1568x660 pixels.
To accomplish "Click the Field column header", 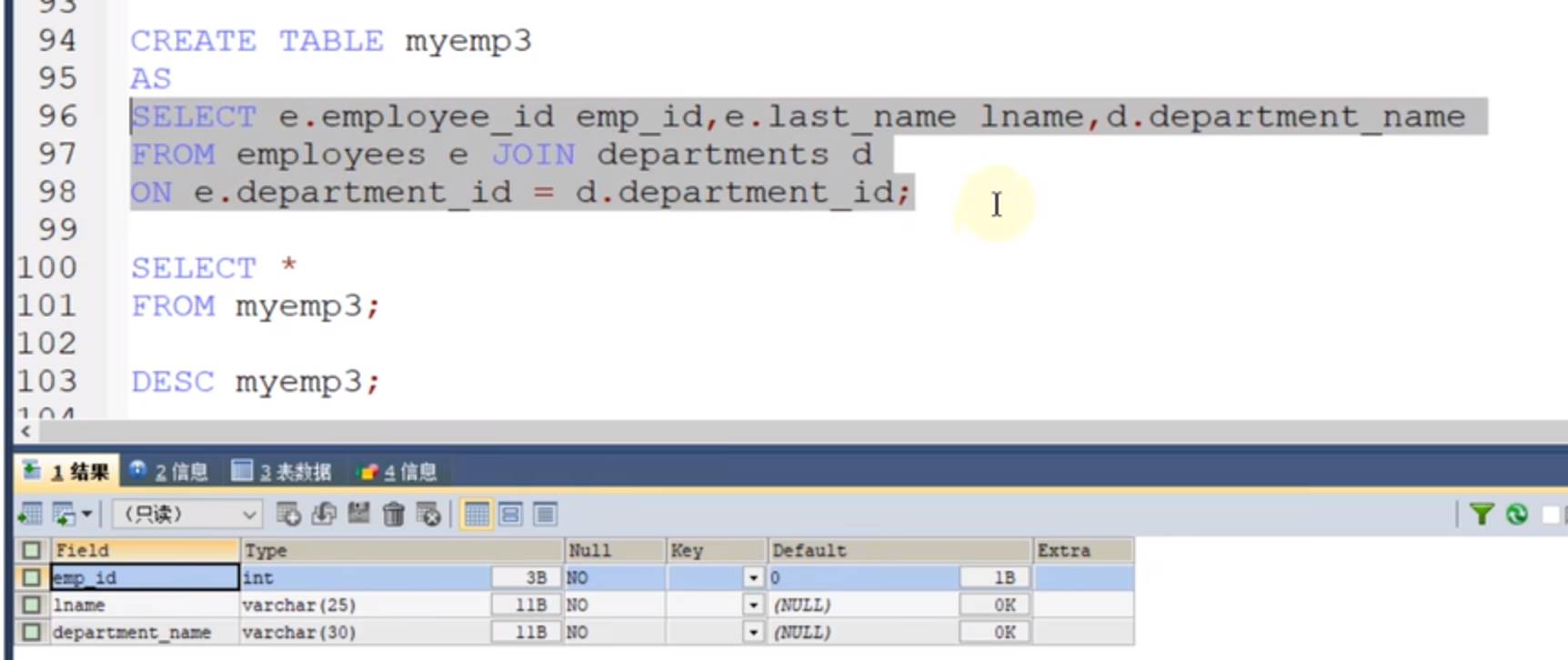I will (x=145, y=550).
